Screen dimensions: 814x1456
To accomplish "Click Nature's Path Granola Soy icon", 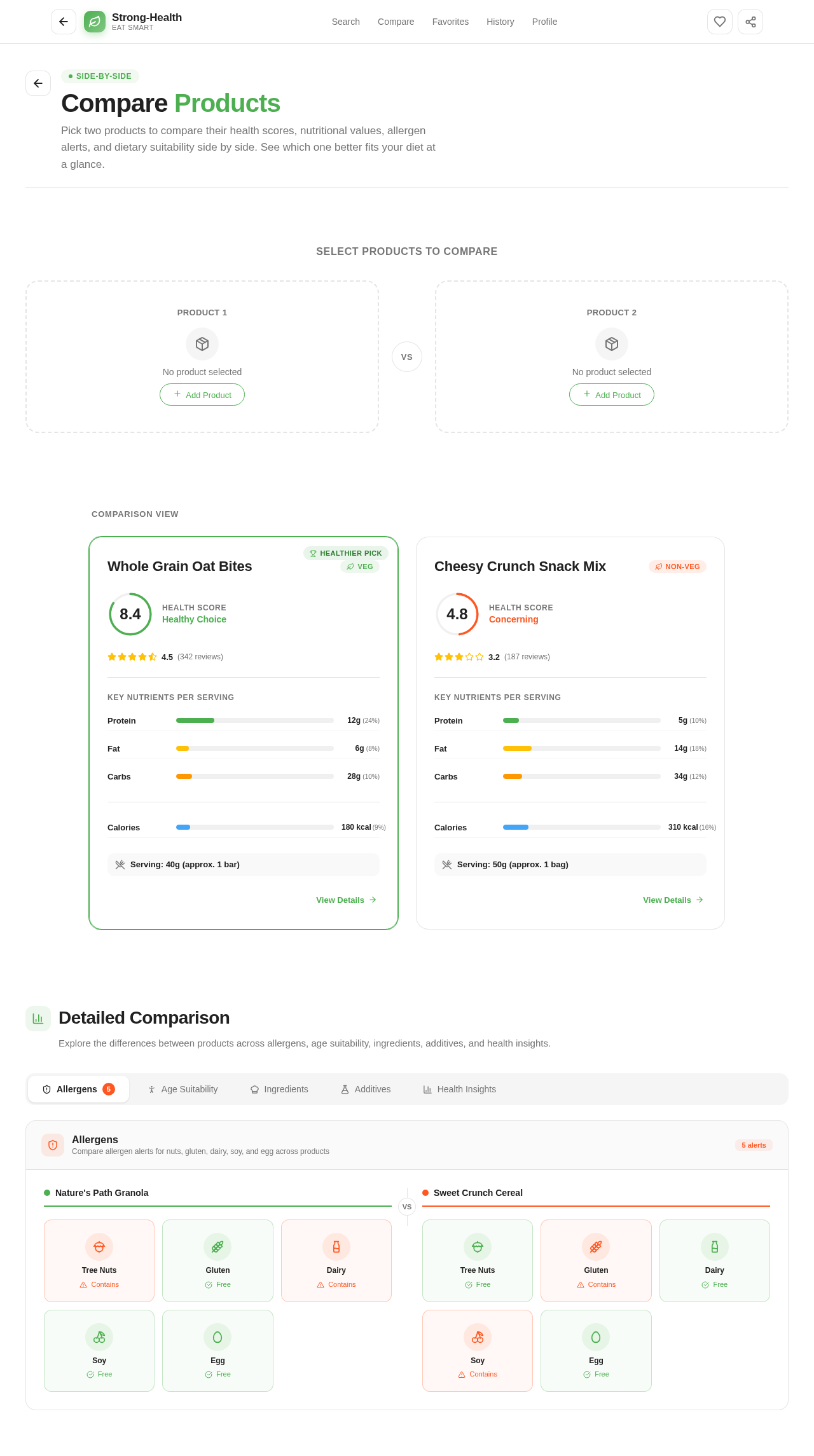I will pyautogui.click(x=99, y=1337).
